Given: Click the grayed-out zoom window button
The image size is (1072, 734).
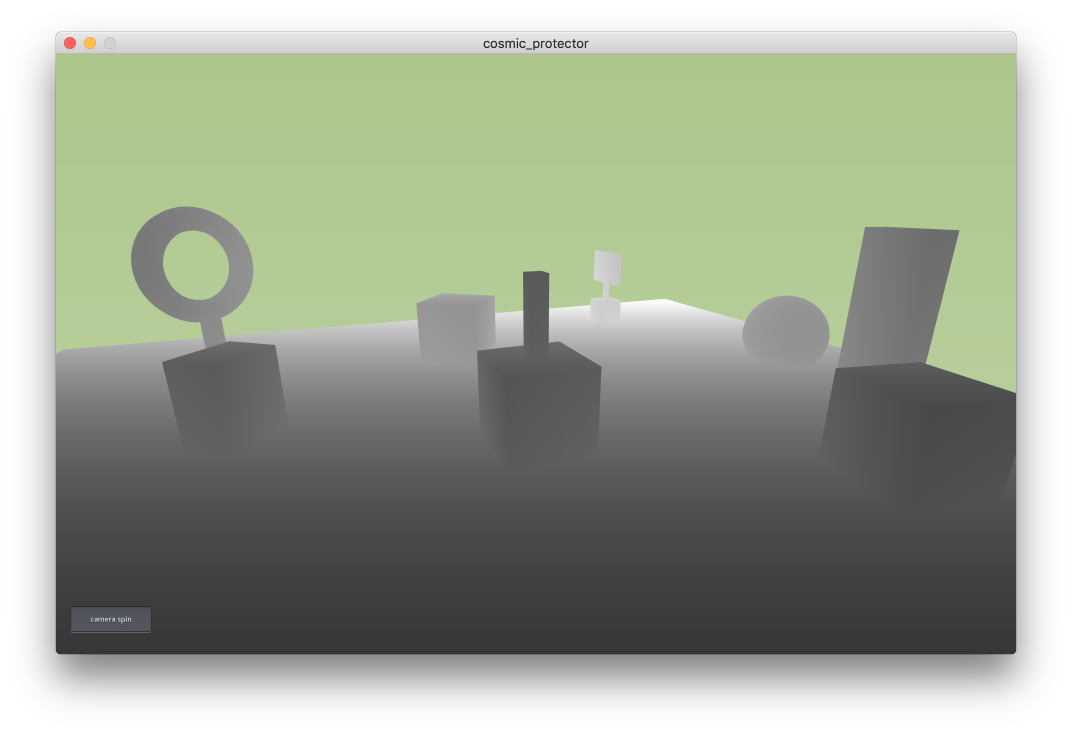Looking at the screenshot, I should click(110, 43).
